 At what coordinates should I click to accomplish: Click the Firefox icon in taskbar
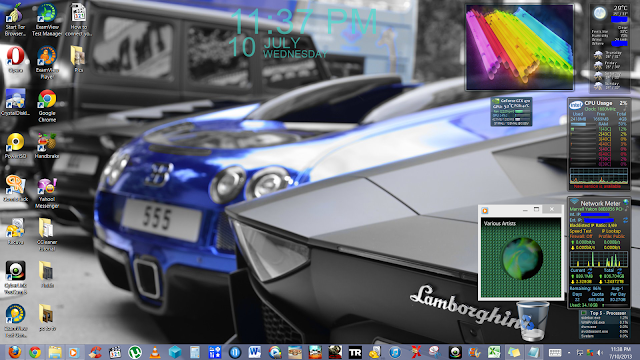pyautogui.click(x=15, y=352)
